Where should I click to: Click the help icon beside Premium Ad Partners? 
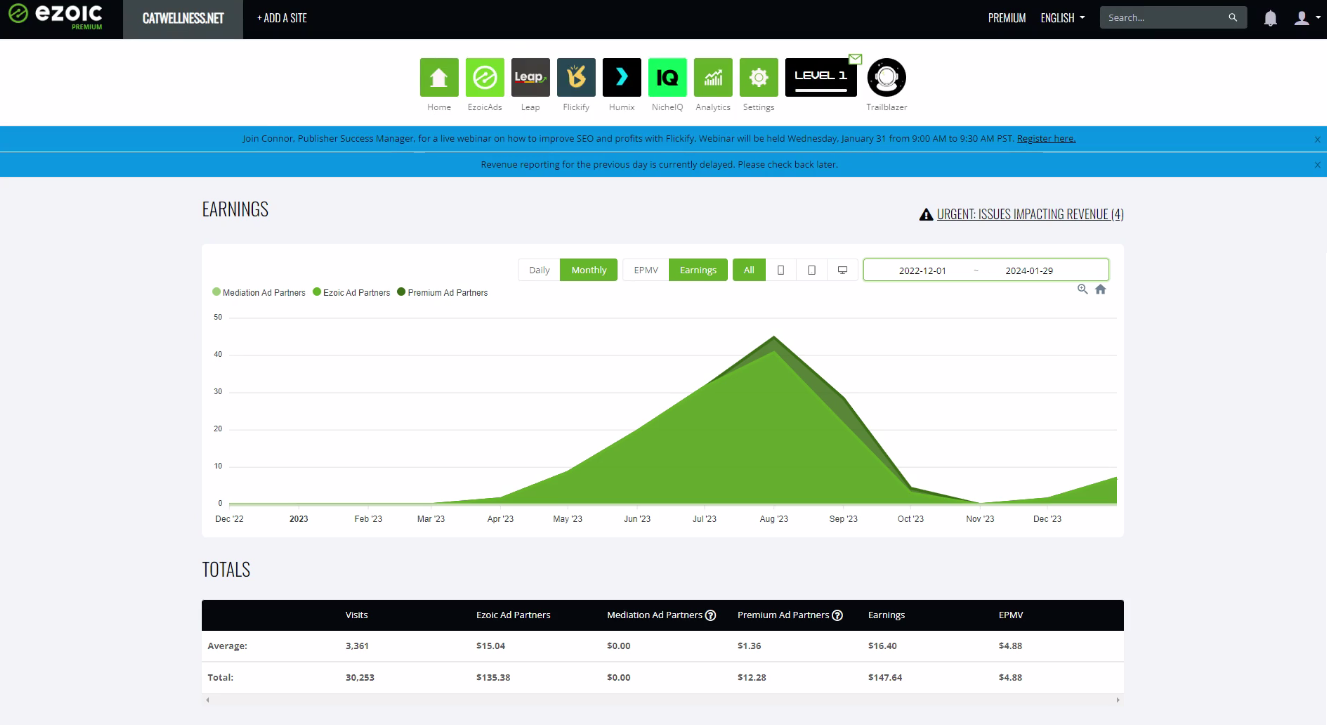[837, 616]
